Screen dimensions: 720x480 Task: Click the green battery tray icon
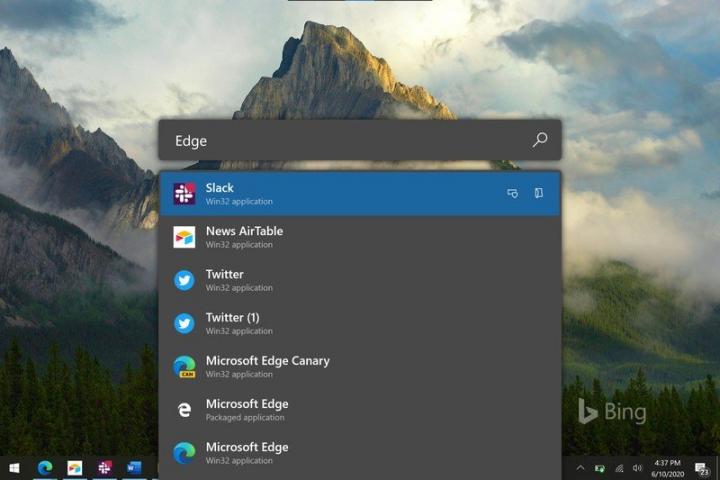point(600,469)
